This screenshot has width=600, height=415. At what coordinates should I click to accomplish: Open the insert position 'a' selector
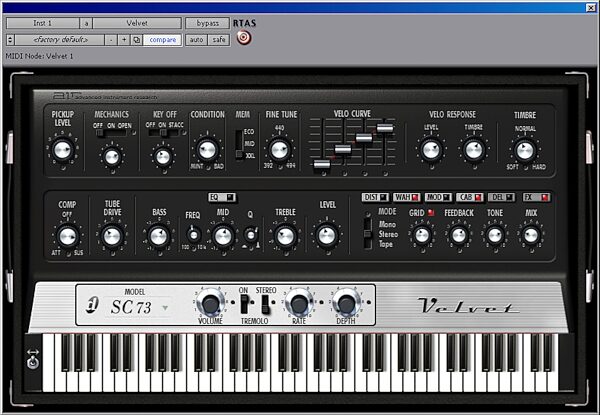click(86, 23)
